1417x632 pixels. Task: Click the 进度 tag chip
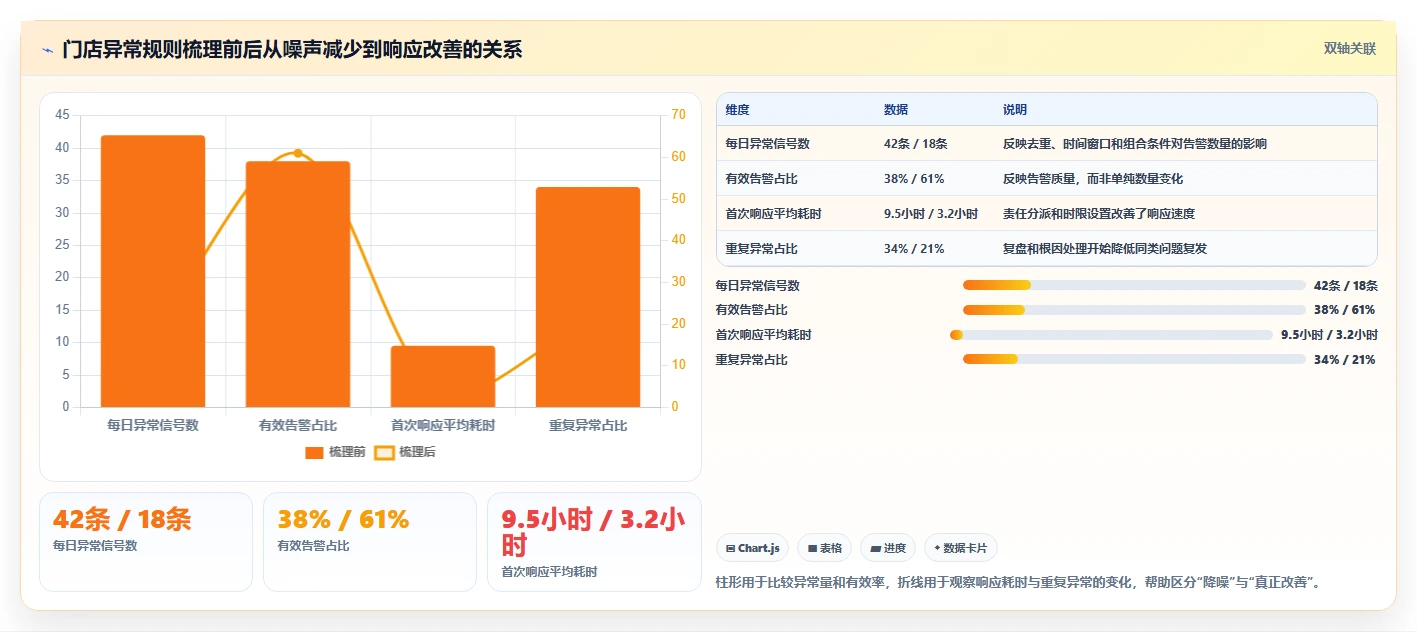click(x=888, y=548)
